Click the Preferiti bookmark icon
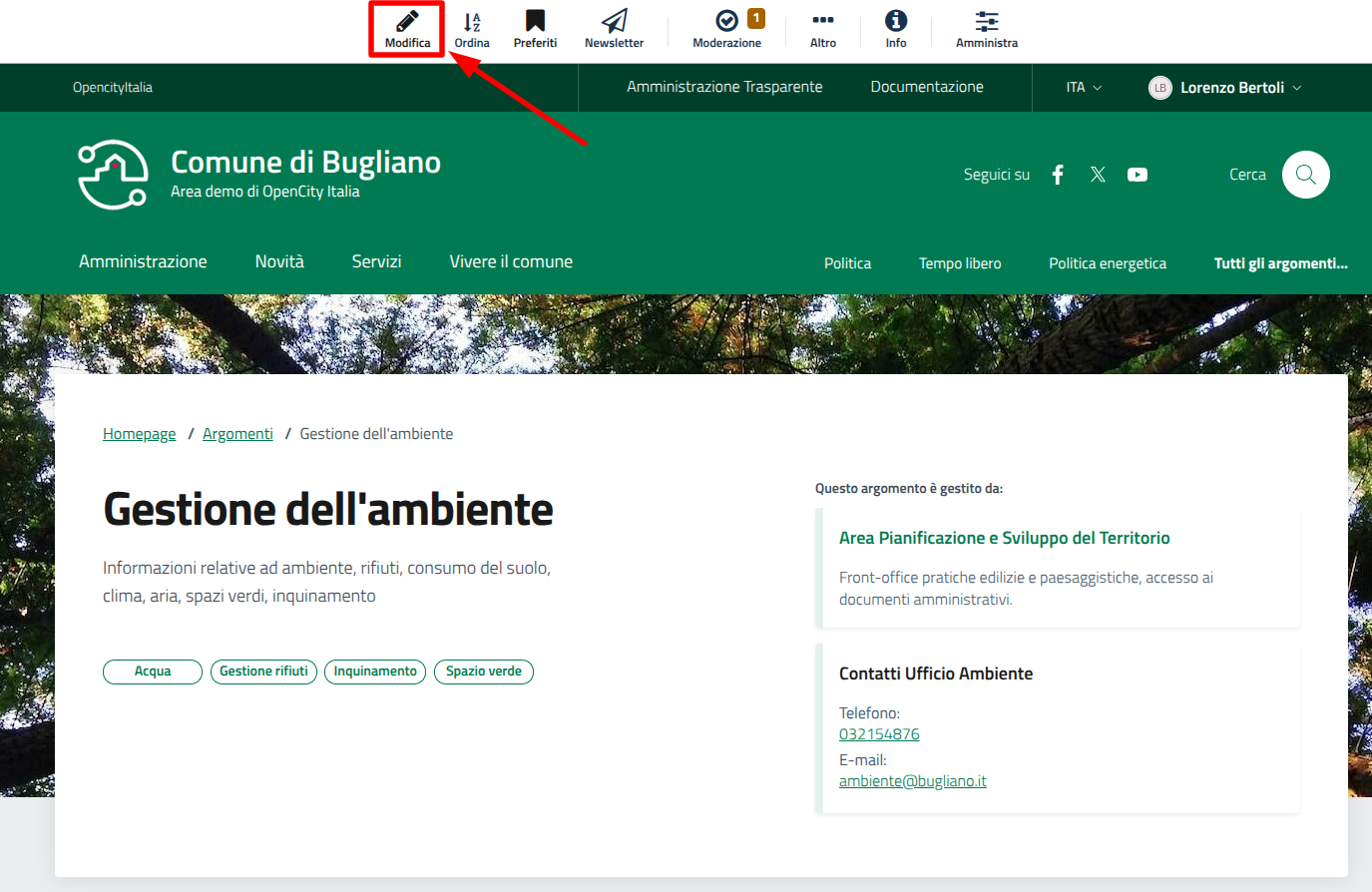 pyautogui.click(x=535, y=22)
